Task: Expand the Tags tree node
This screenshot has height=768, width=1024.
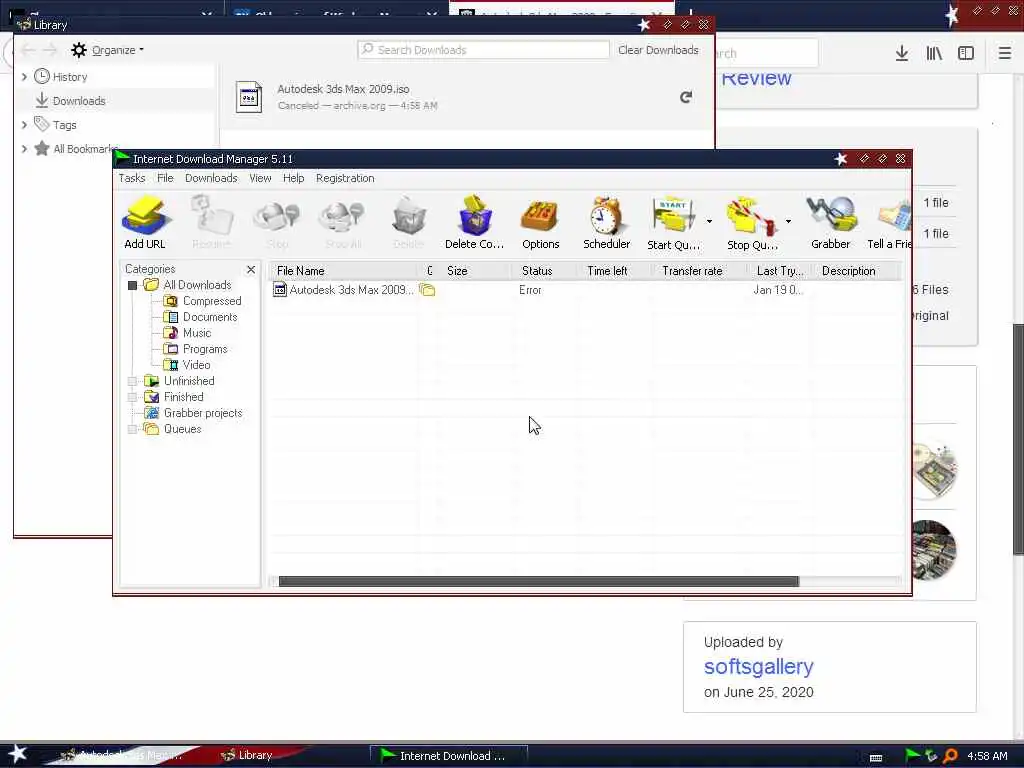Action: (24, 125)
